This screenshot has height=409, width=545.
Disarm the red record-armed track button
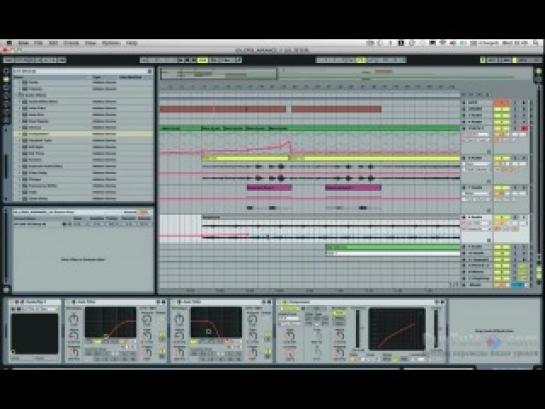(524, 129)
